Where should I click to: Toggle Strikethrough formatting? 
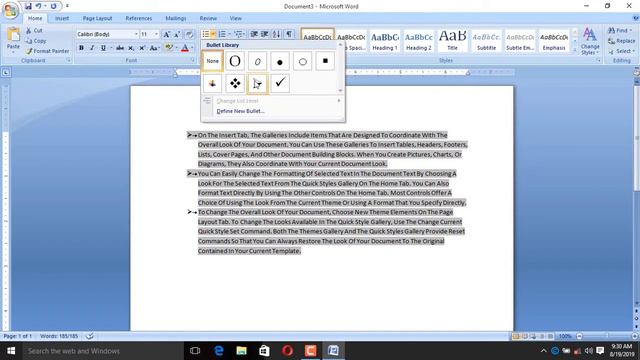click(x=120, y=48)
